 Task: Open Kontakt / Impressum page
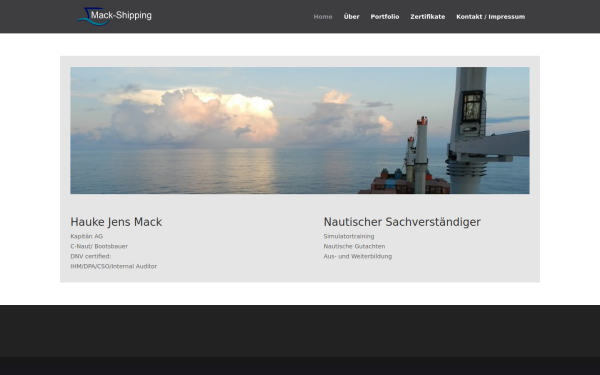491,17
